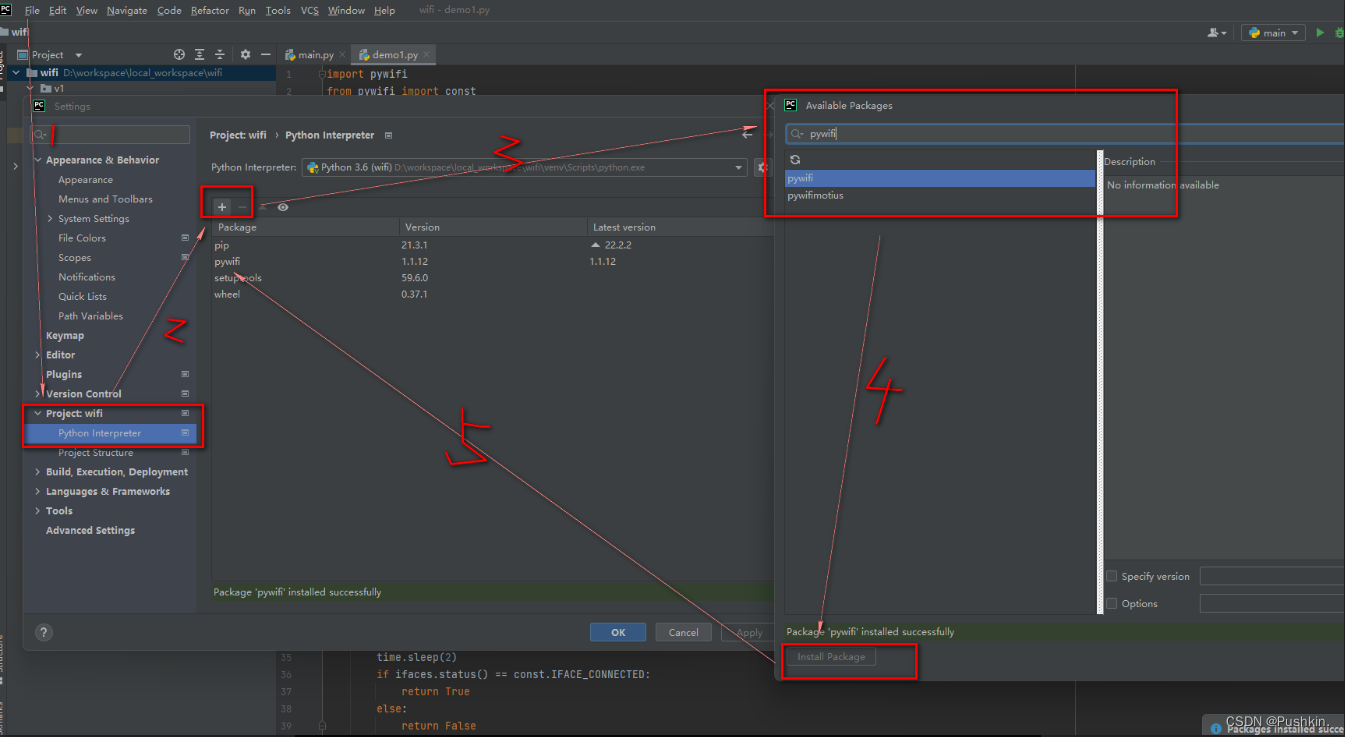Open the main run configuration dropdown
Viewport: 1345px width, 737px height.
click(1273, 33)
